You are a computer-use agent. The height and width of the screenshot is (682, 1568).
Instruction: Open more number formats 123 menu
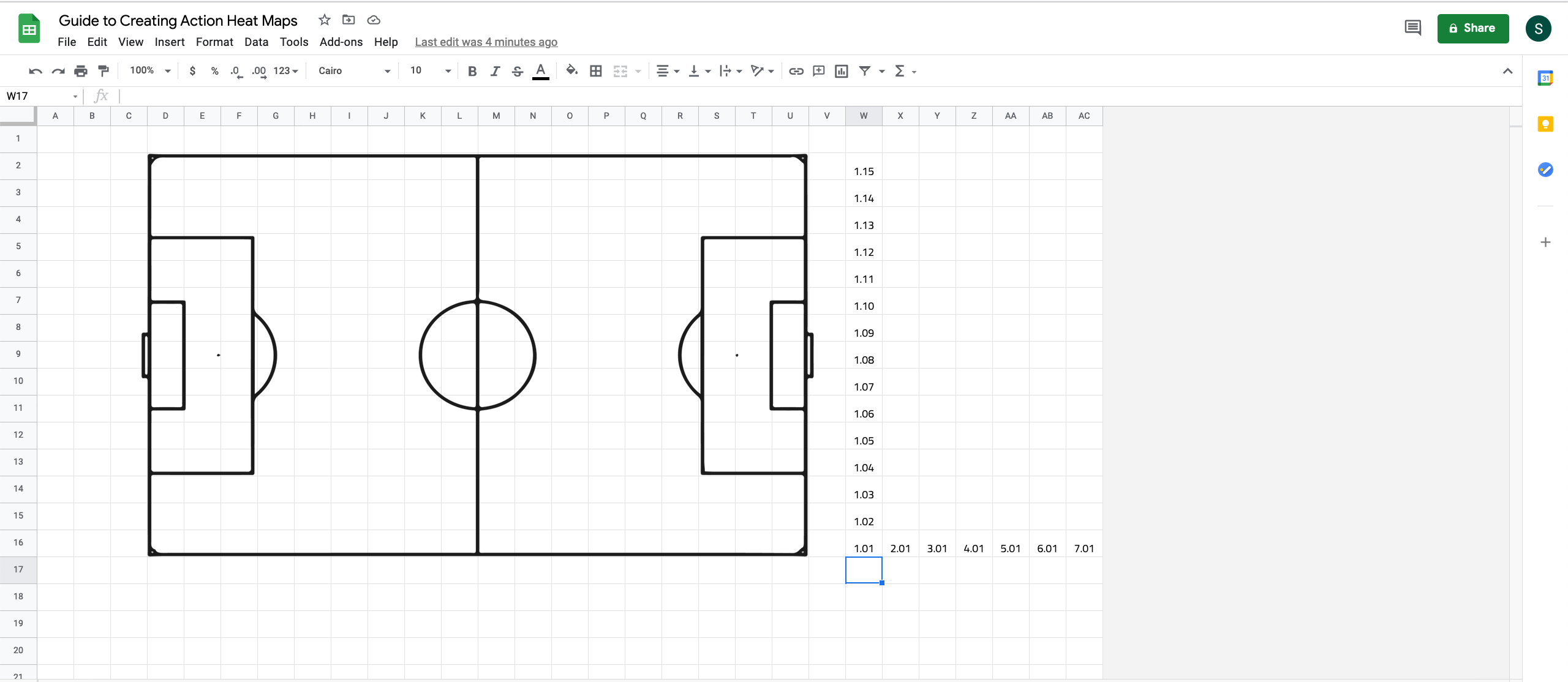[x=285, y=71]
